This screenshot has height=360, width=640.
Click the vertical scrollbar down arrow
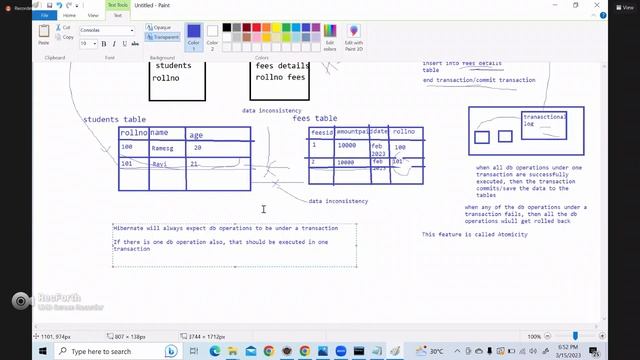[x=604, y=319]
